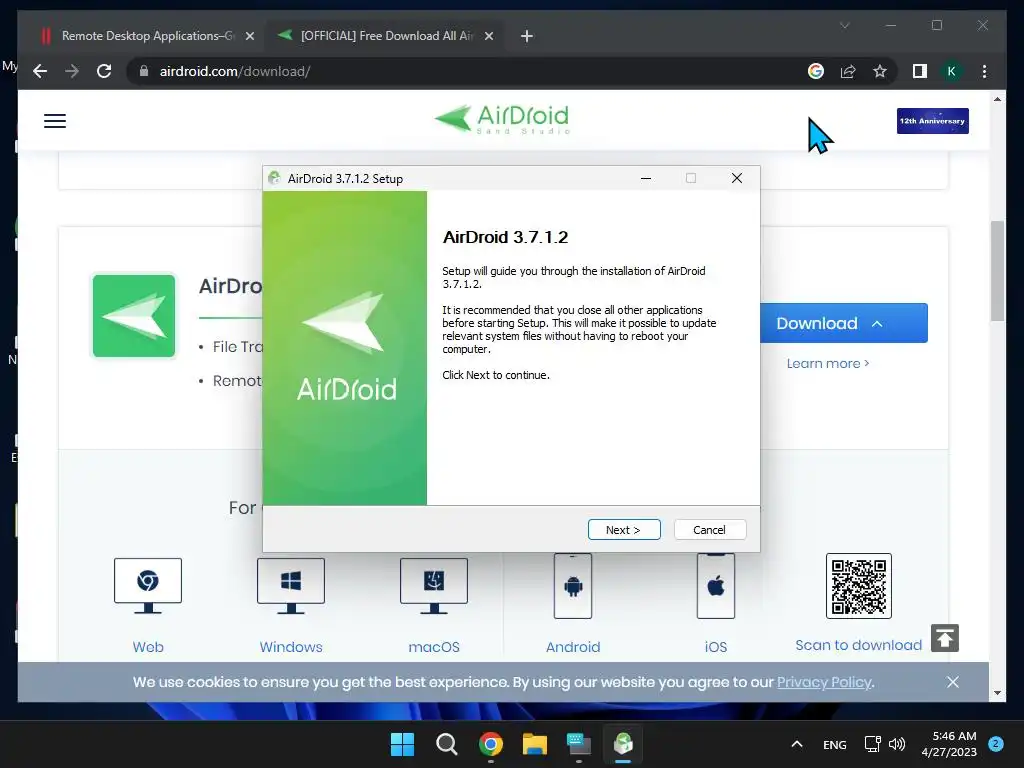This screenshot has height=768, width=1024.
Task: Click the macOS label under the platform icon
Action: [x=434, y=647]
